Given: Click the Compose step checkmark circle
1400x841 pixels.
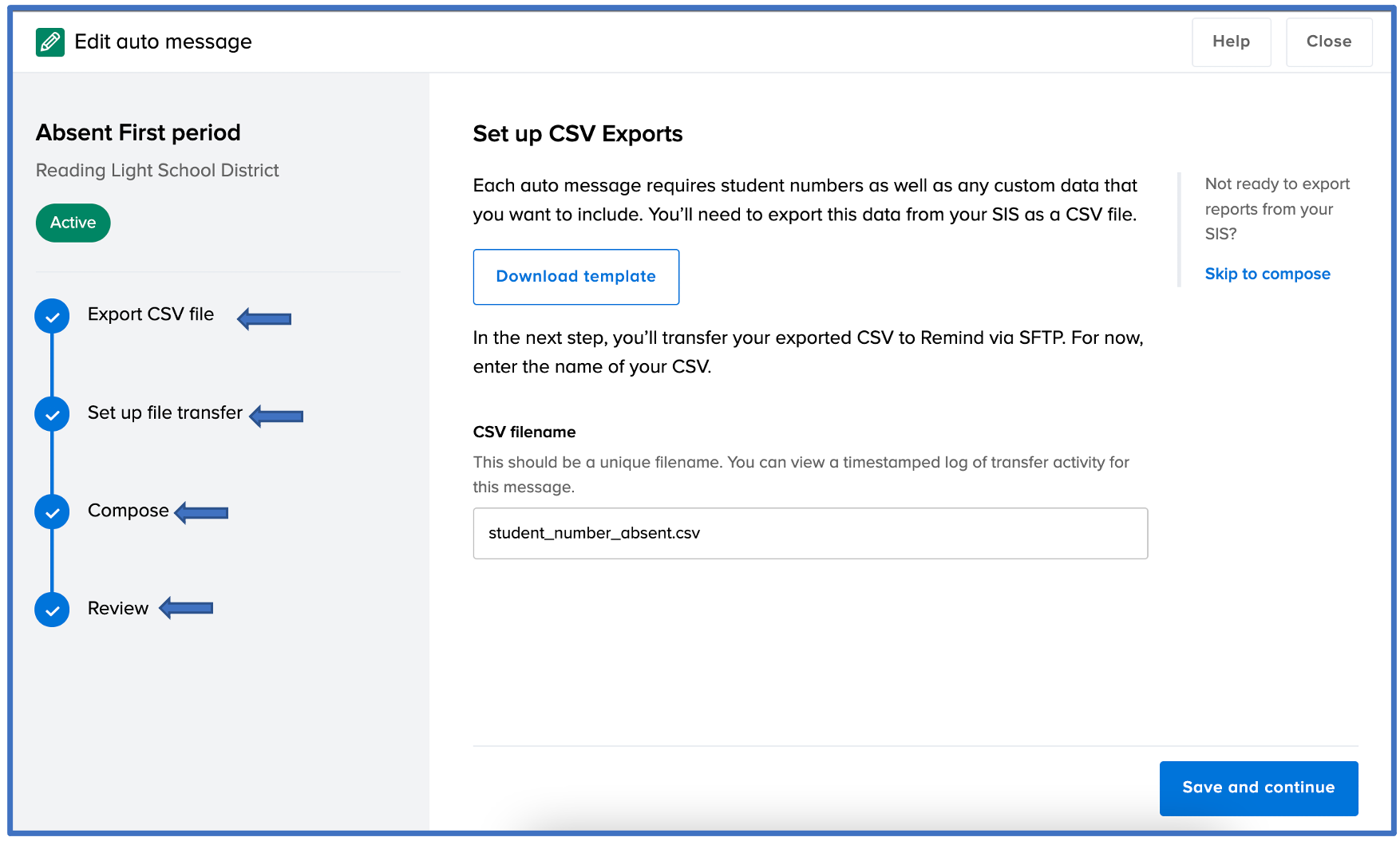Looking at the screenshot, I should pos(52,511).
